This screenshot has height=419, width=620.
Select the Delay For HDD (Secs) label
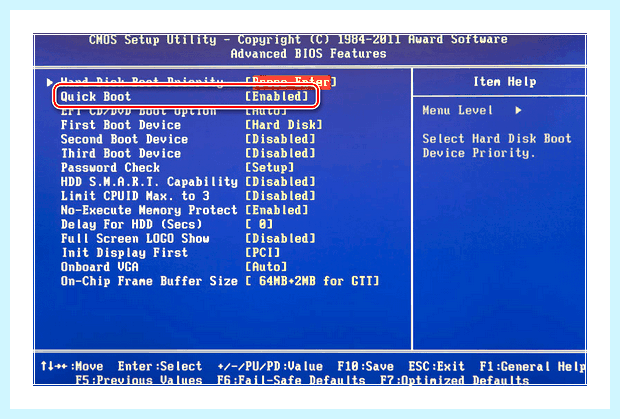[131, 225]
